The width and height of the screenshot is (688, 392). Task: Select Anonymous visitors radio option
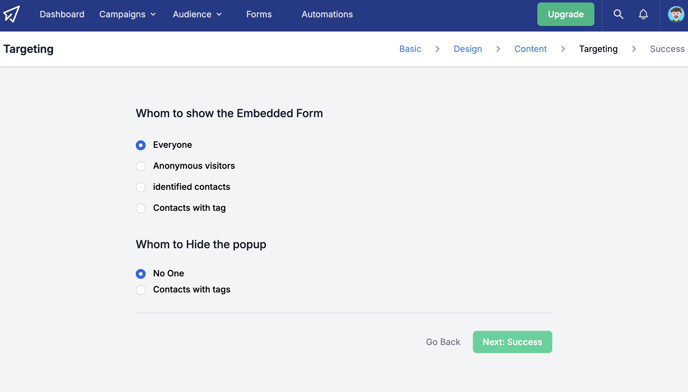[140, 166]
